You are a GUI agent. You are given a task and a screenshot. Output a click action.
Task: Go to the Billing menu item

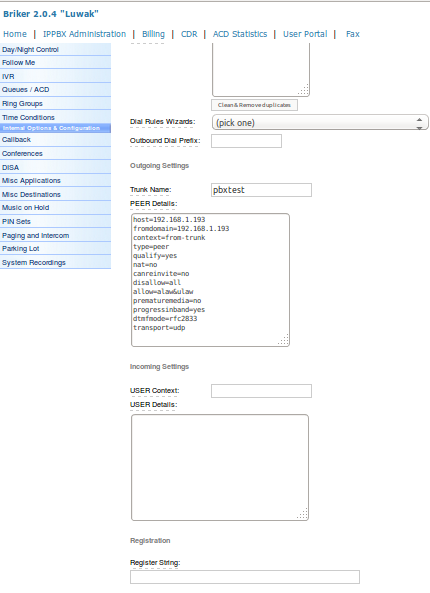pyautogui.click(x=153, y=34)
